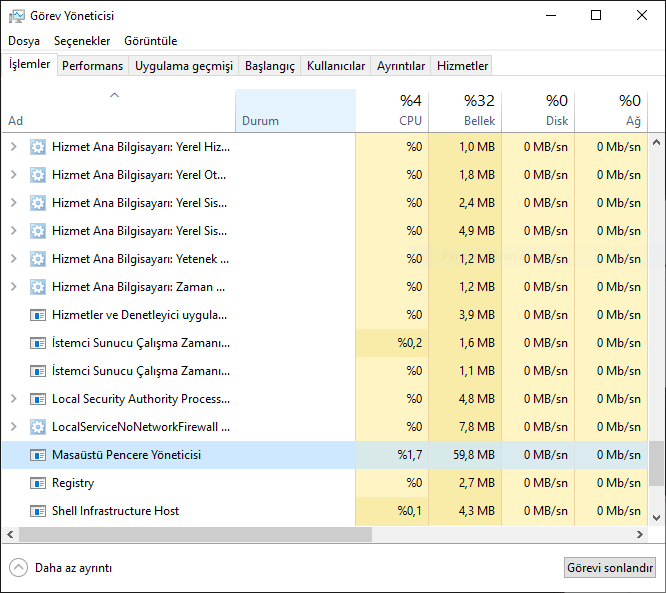The height and width of the screenshot is (593, 666).
Task: Click the %0,1 CPU cell
Action: pyautogui.click(x=392, y=511)
